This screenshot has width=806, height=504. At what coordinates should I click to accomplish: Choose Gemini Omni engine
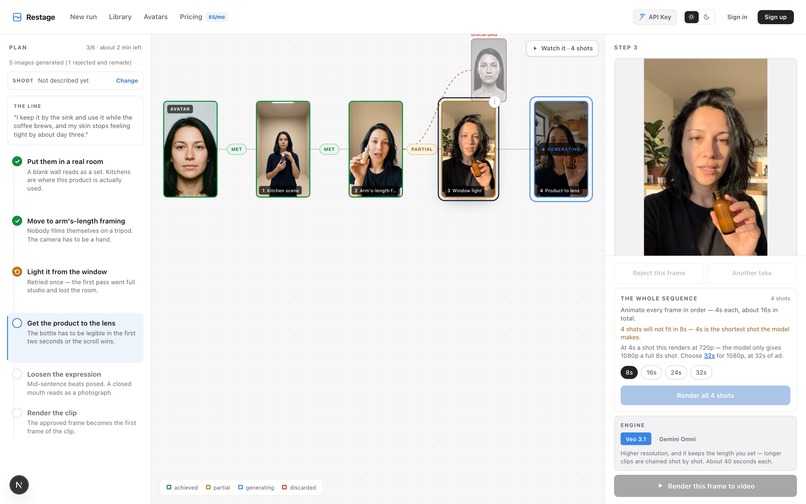pos(677,439)
